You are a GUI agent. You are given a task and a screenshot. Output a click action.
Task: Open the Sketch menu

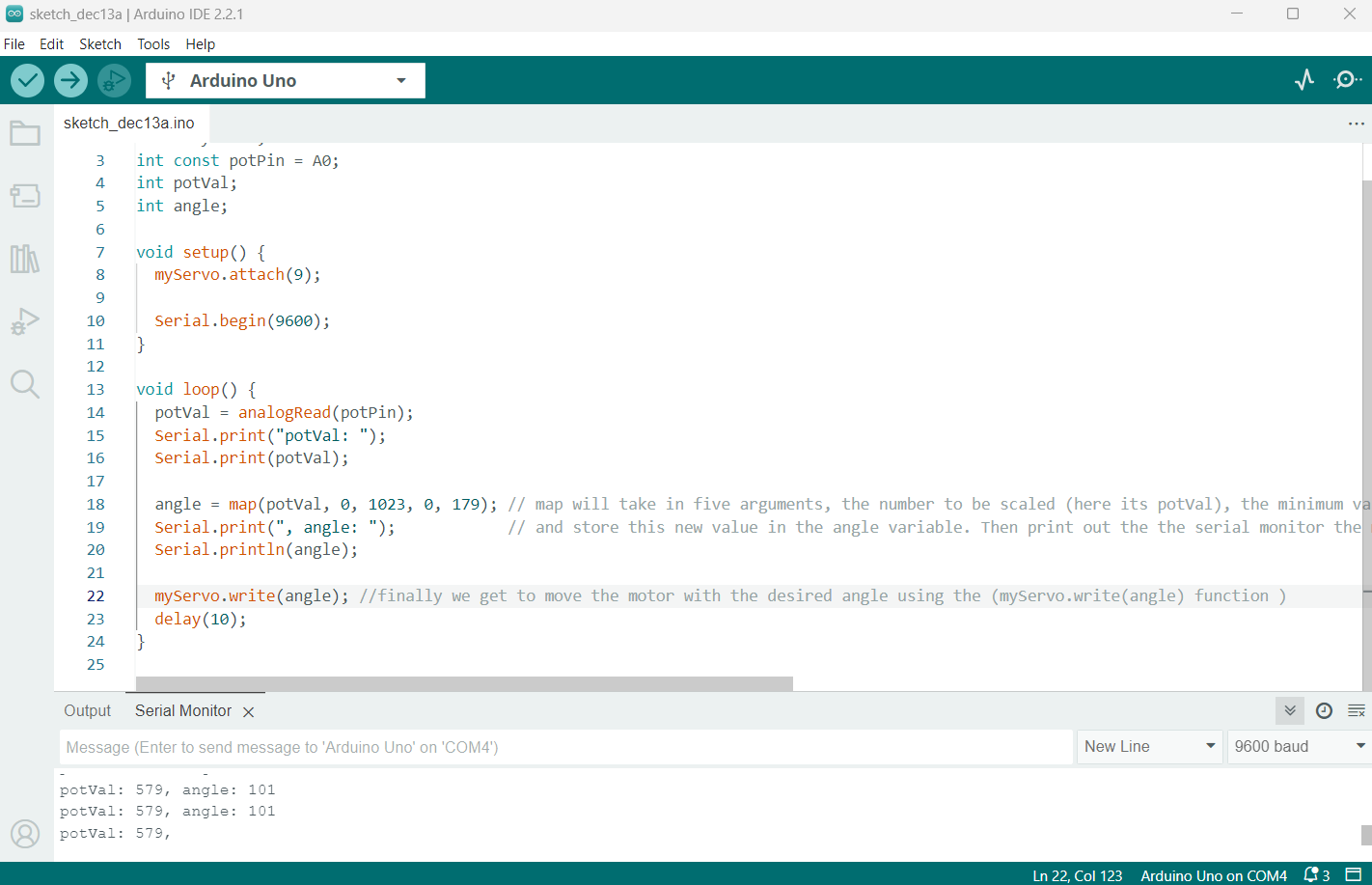coord(100,44)
